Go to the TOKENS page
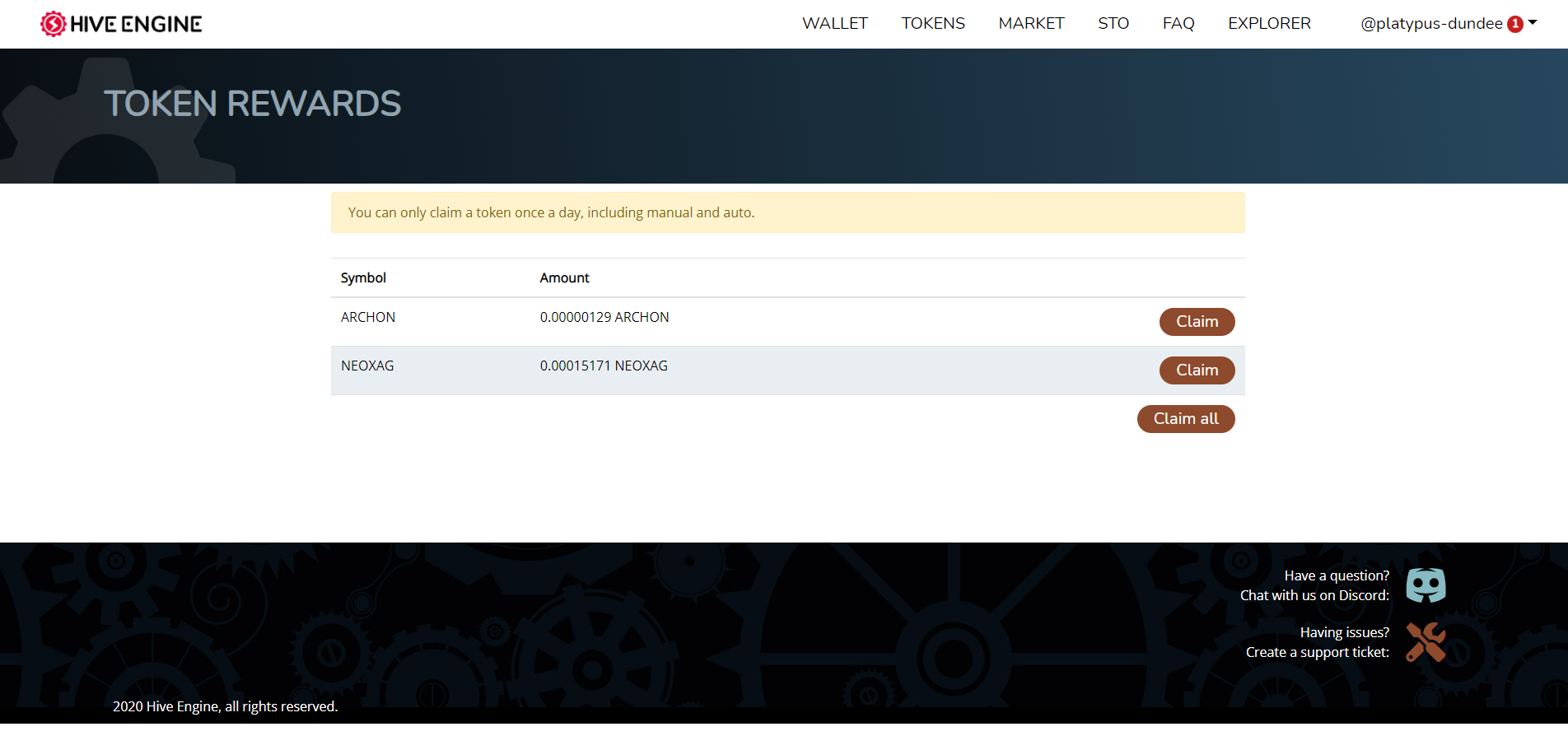 point(933,24)
